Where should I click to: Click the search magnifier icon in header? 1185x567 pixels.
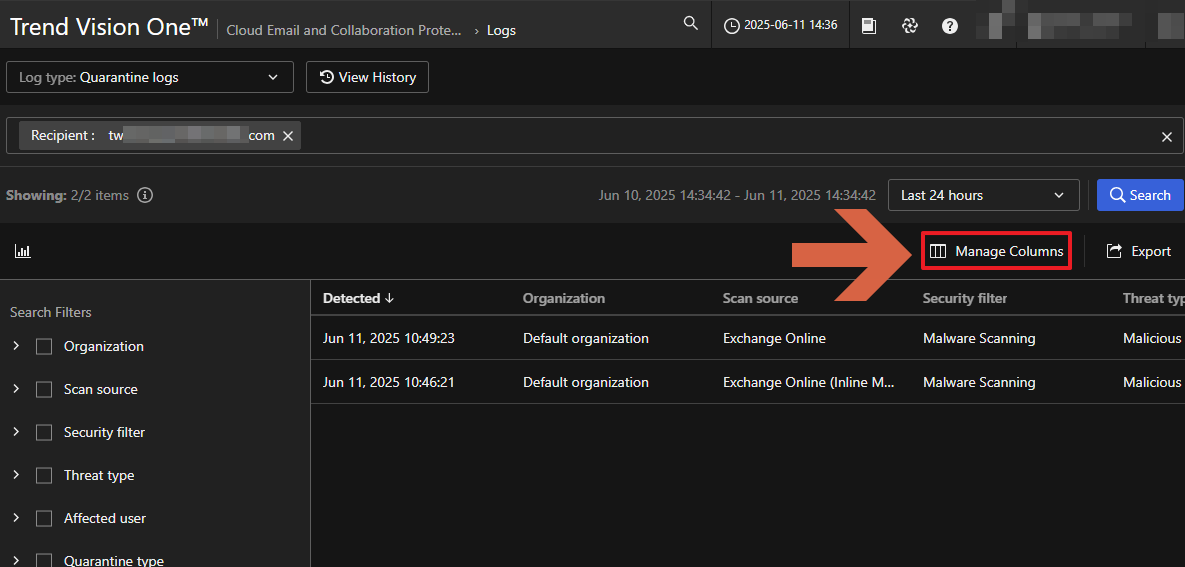(x=690, y=24)
